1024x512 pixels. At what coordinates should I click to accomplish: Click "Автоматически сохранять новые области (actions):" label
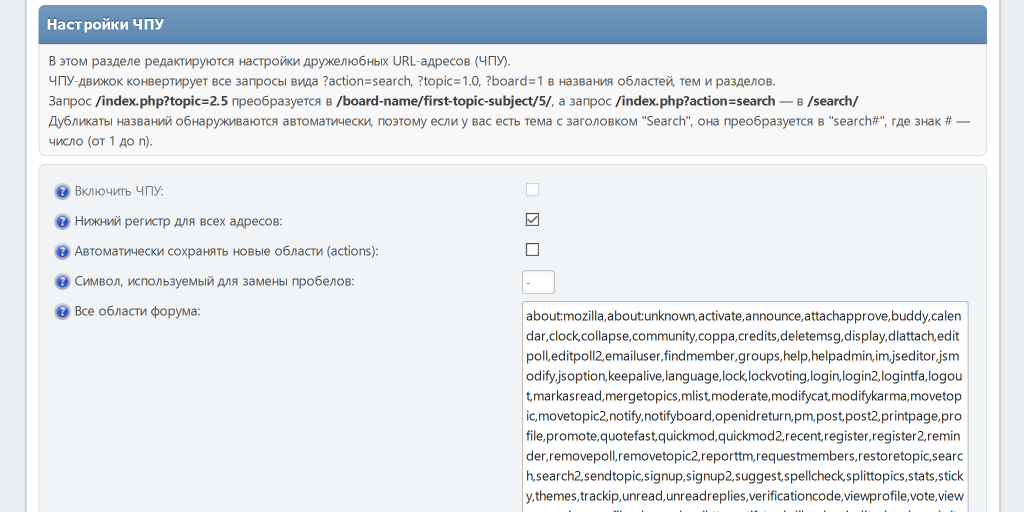226,251
